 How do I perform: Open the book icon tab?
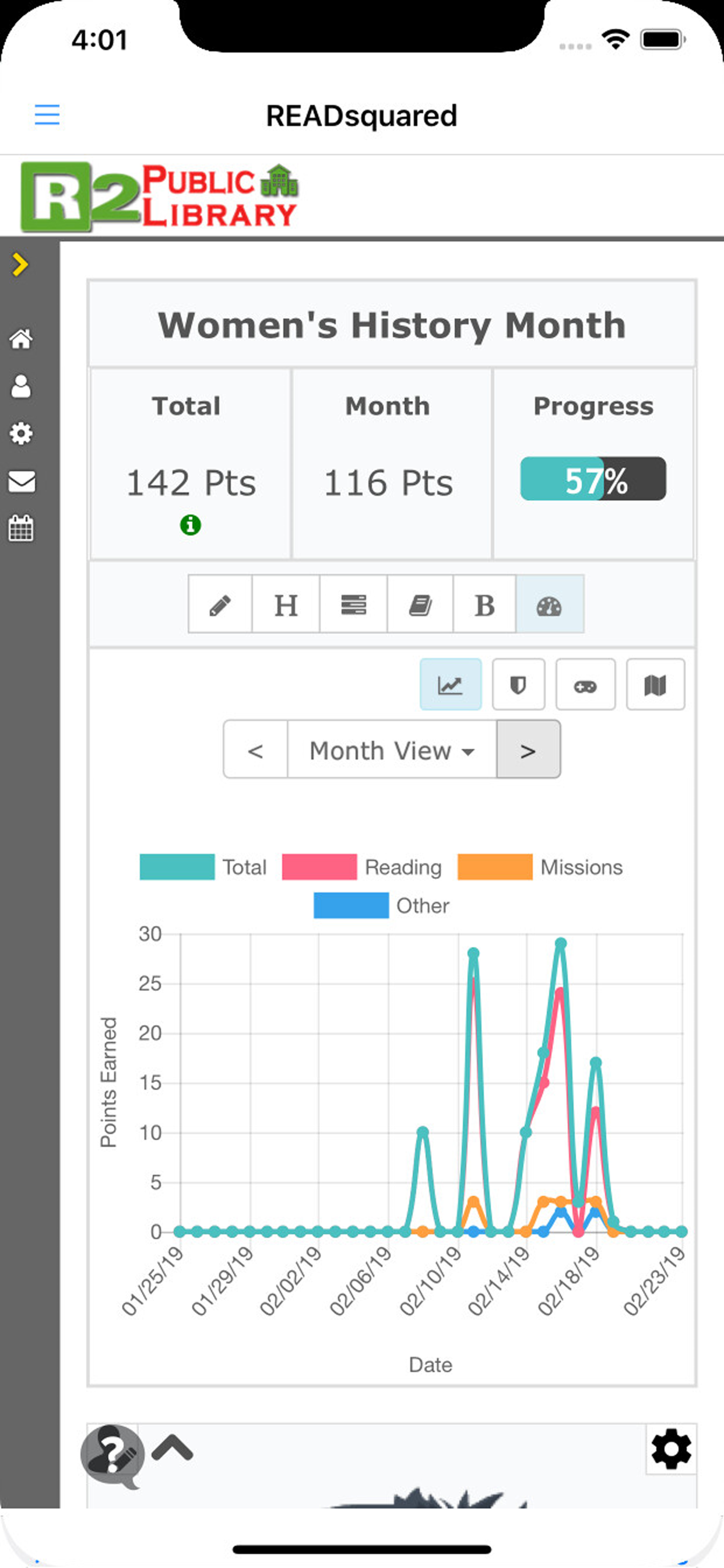[420, 605]
